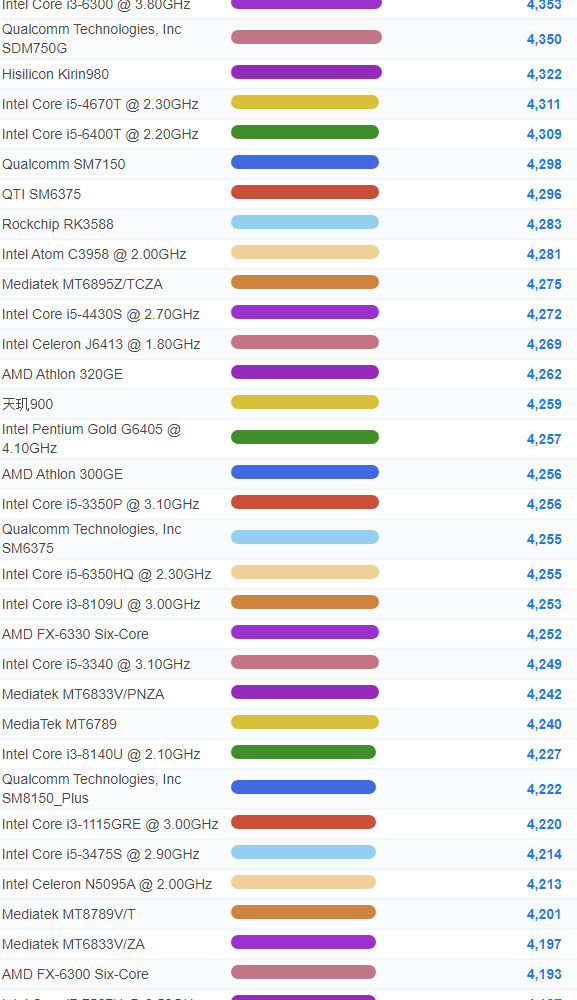Open the Mediatek MT6833V/ZA entry
This screenshot has width=577, height=1000.
(x=73, y=944)
